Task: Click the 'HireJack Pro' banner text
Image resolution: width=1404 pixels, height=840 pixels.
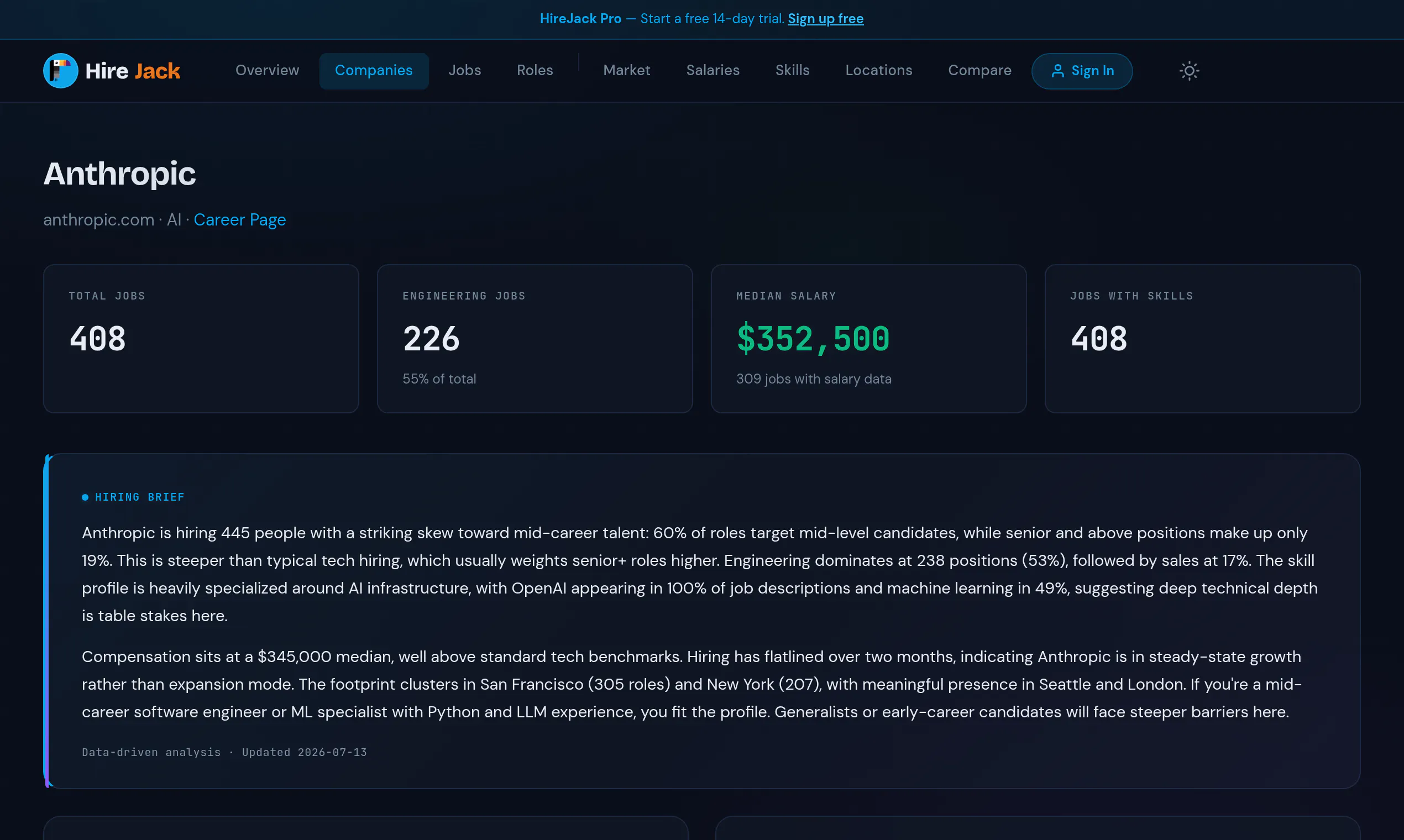Action: 580,19
